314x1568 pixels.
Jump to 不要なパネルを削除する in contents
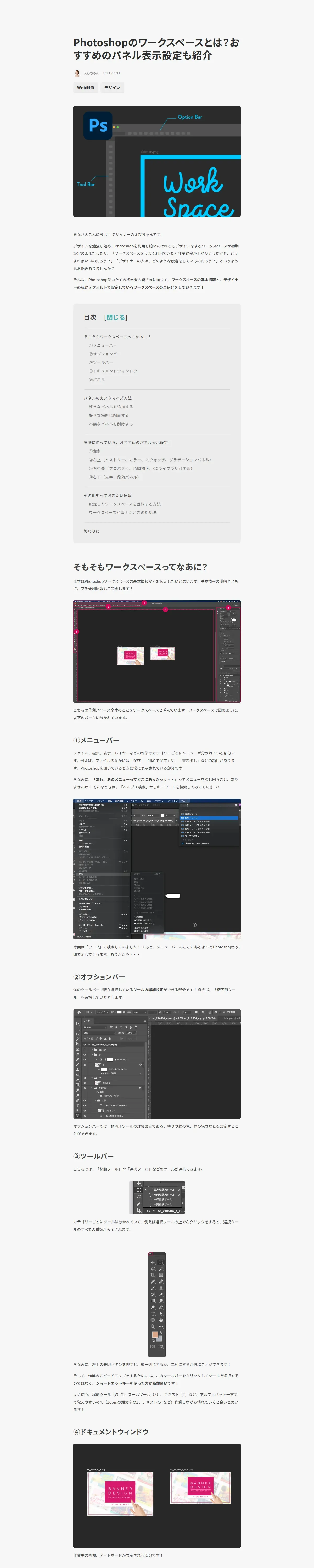click(111, 424)
